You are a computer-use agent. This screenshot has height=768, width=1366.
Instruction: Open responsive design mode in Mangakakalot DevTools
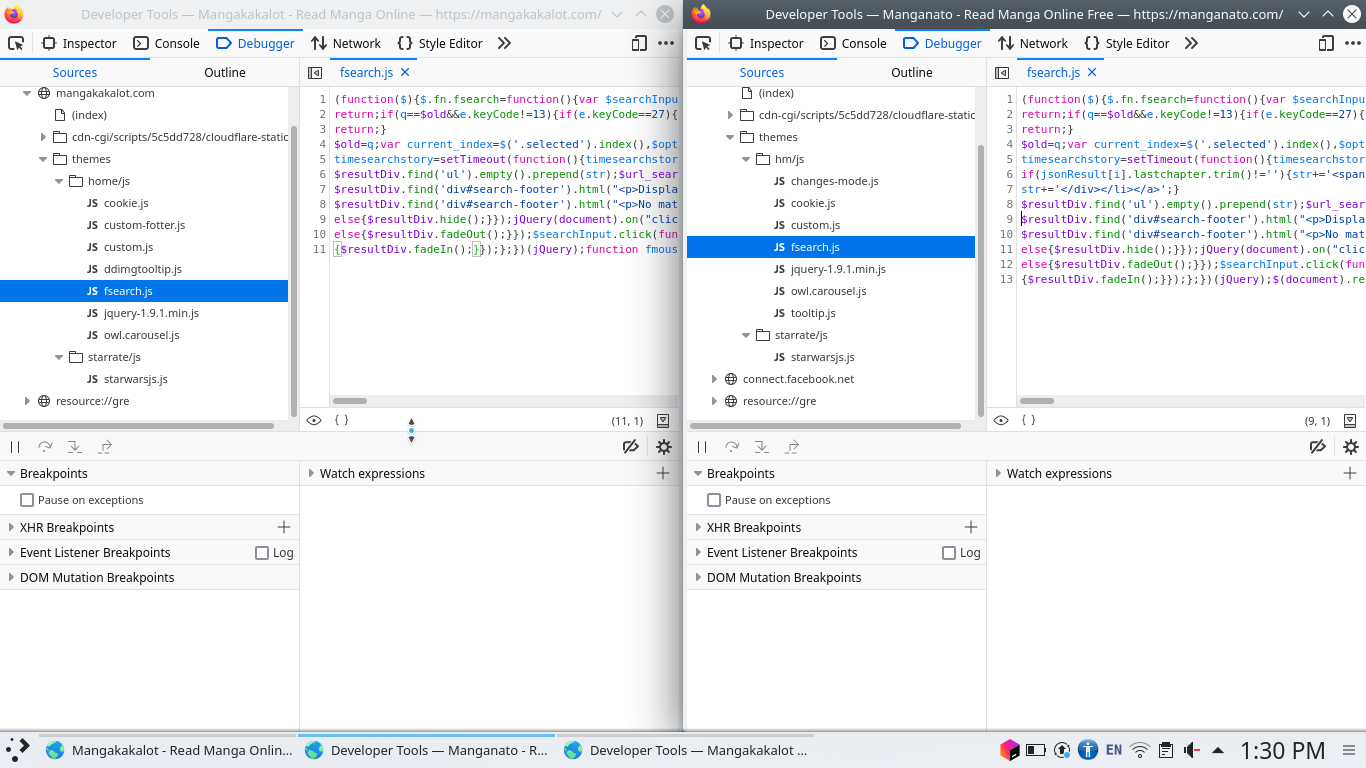(x=639, y=43)
